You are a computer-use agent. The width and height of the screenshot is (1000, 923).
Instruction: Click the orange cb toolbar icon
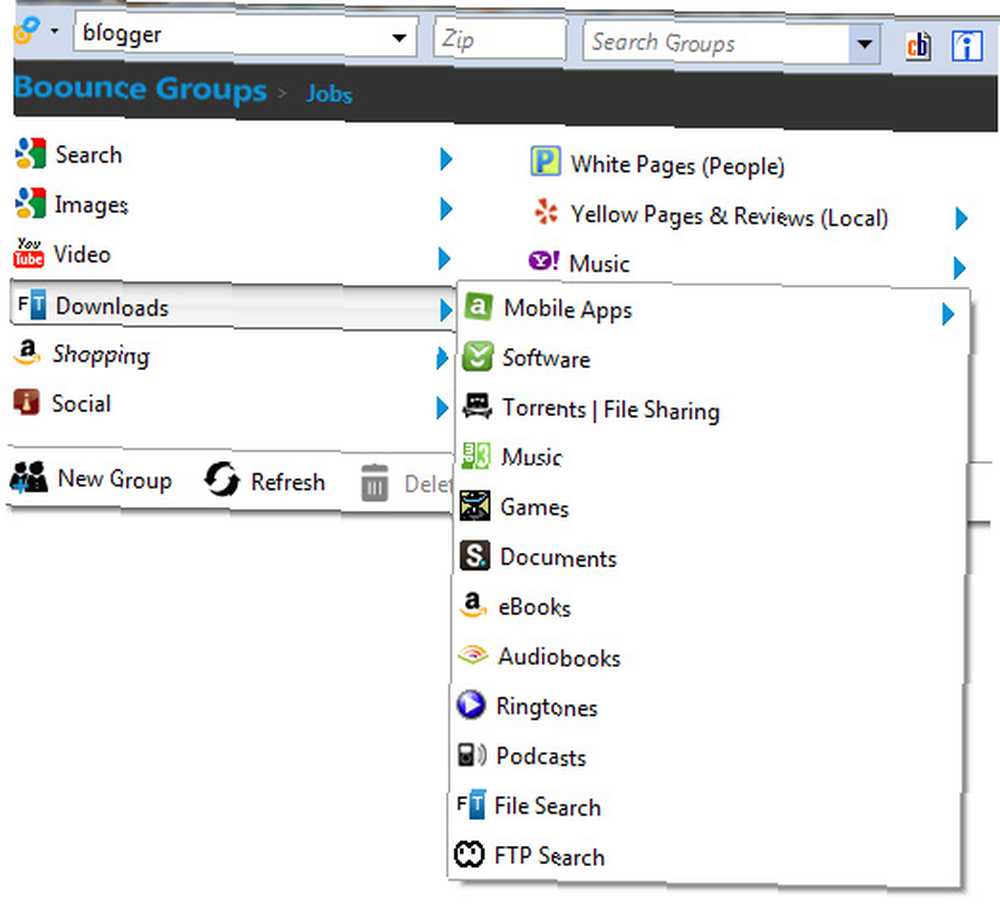tap(919, 45)
